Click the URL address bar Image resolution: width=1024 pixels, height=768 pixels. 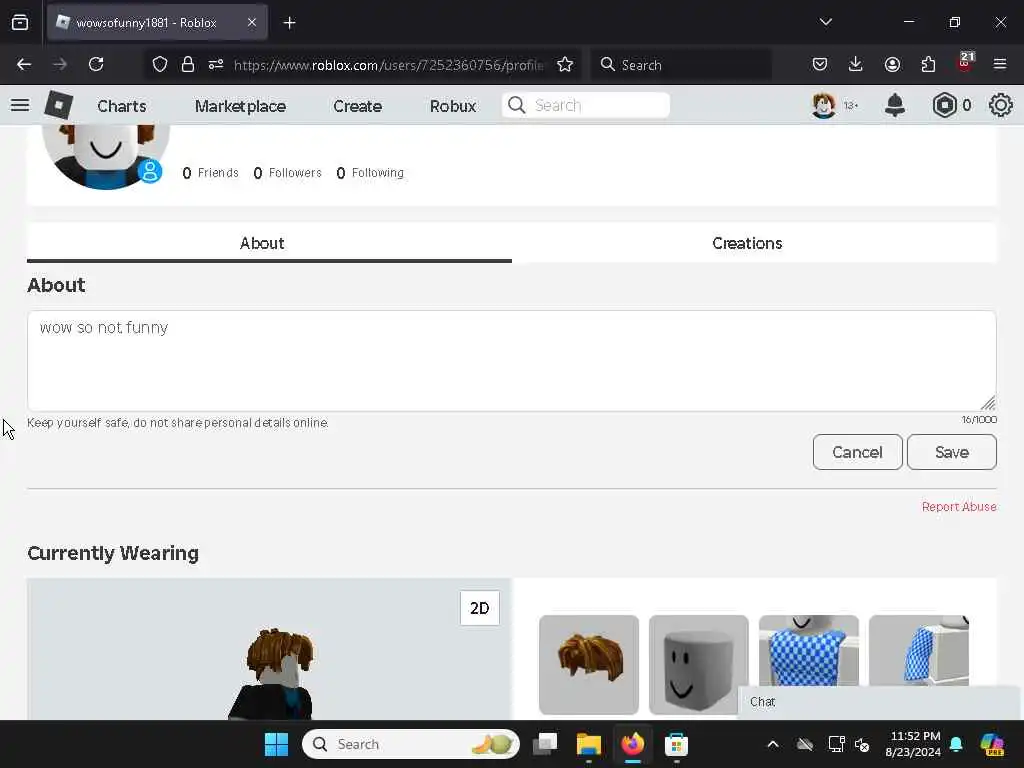388,65
